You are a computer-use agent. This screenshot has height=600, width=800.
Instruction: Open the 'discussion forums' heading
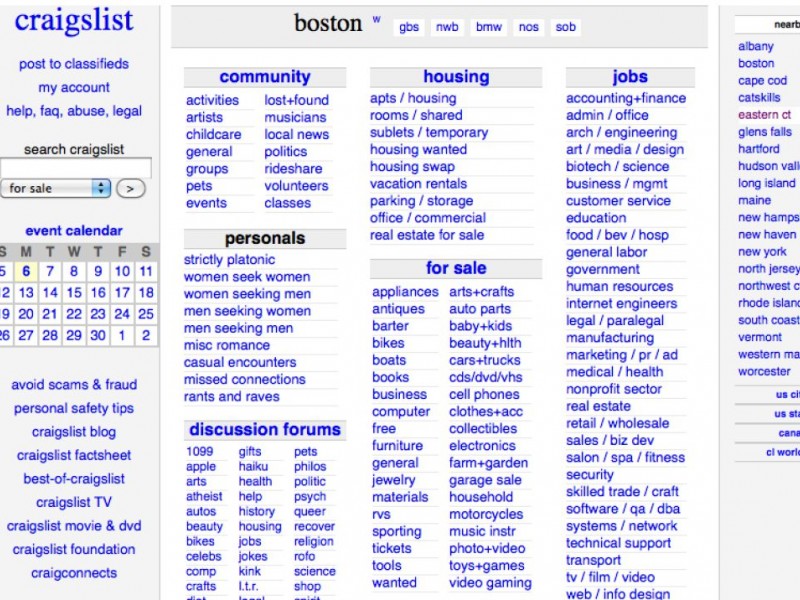(265, 430)
